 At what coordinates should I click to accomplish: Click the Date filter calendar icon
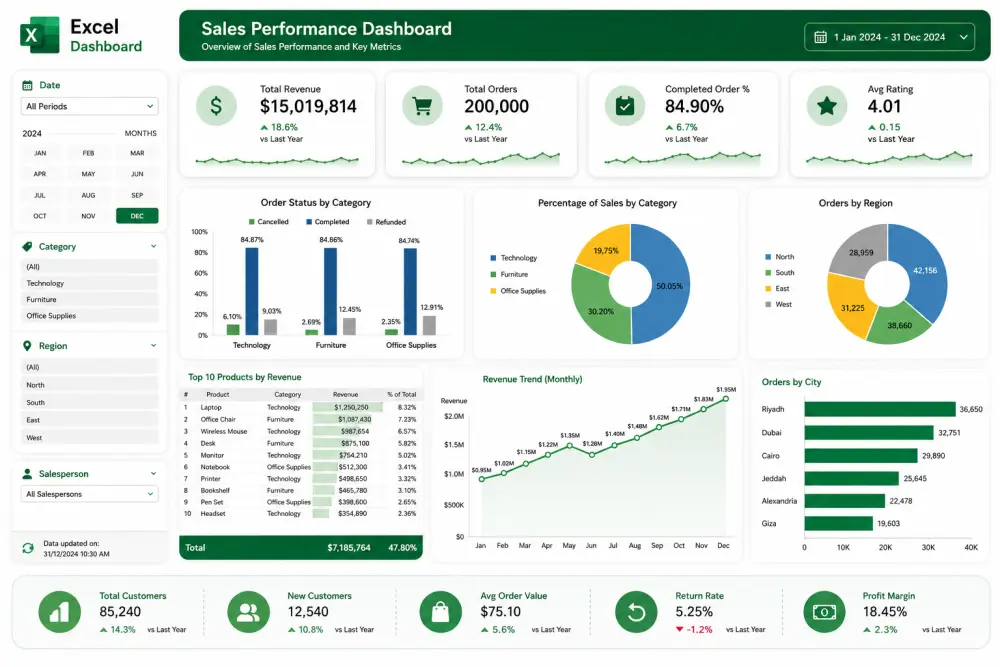[27, 85]
